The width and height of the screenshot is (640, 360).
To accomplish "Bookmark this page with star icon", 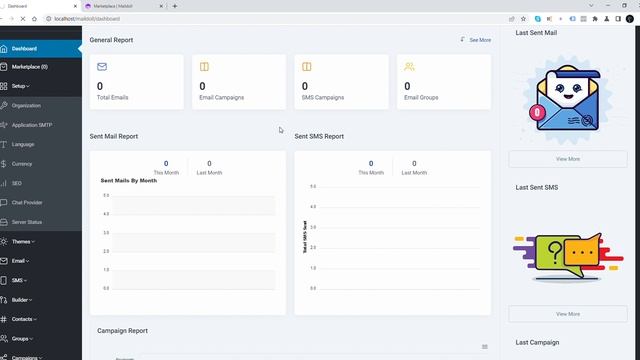I will tap(523, 19).
